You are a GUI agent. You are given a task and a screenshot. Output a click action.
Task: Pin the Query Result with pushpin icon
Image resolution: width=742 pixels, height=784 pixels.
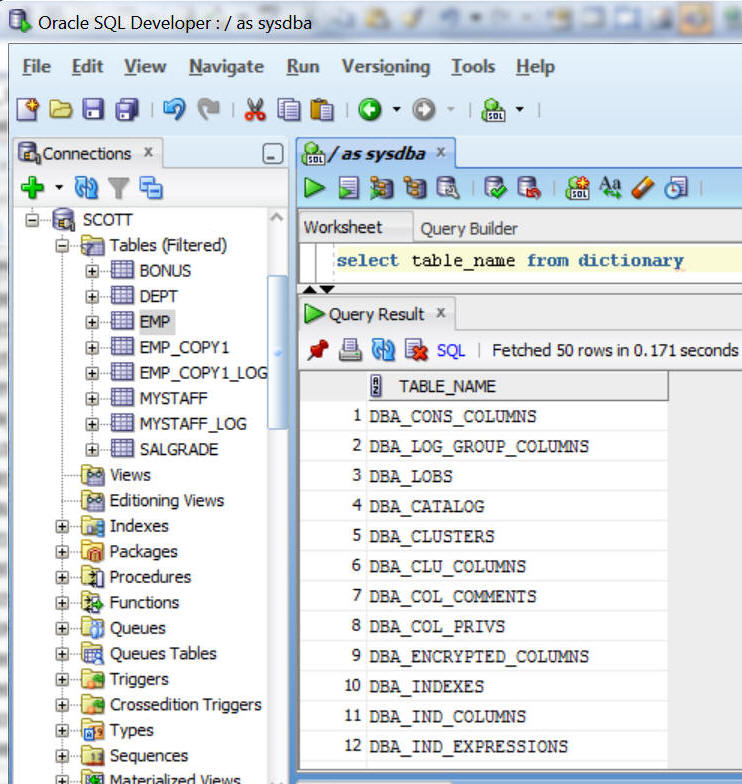318,350
